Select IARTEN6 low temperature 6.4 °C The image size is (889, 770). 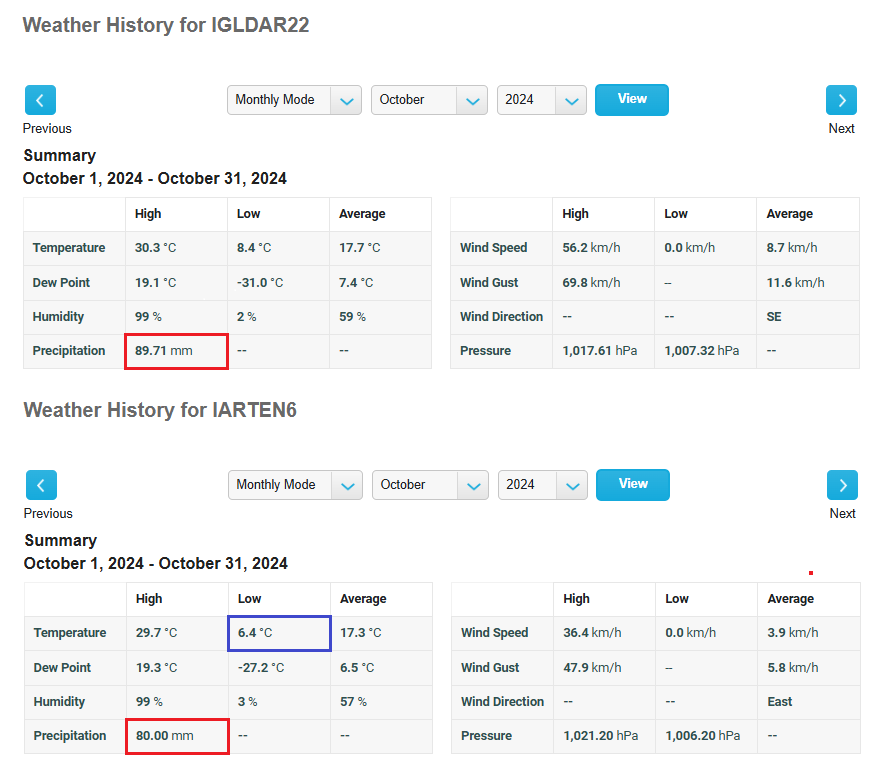pos(255,633)
